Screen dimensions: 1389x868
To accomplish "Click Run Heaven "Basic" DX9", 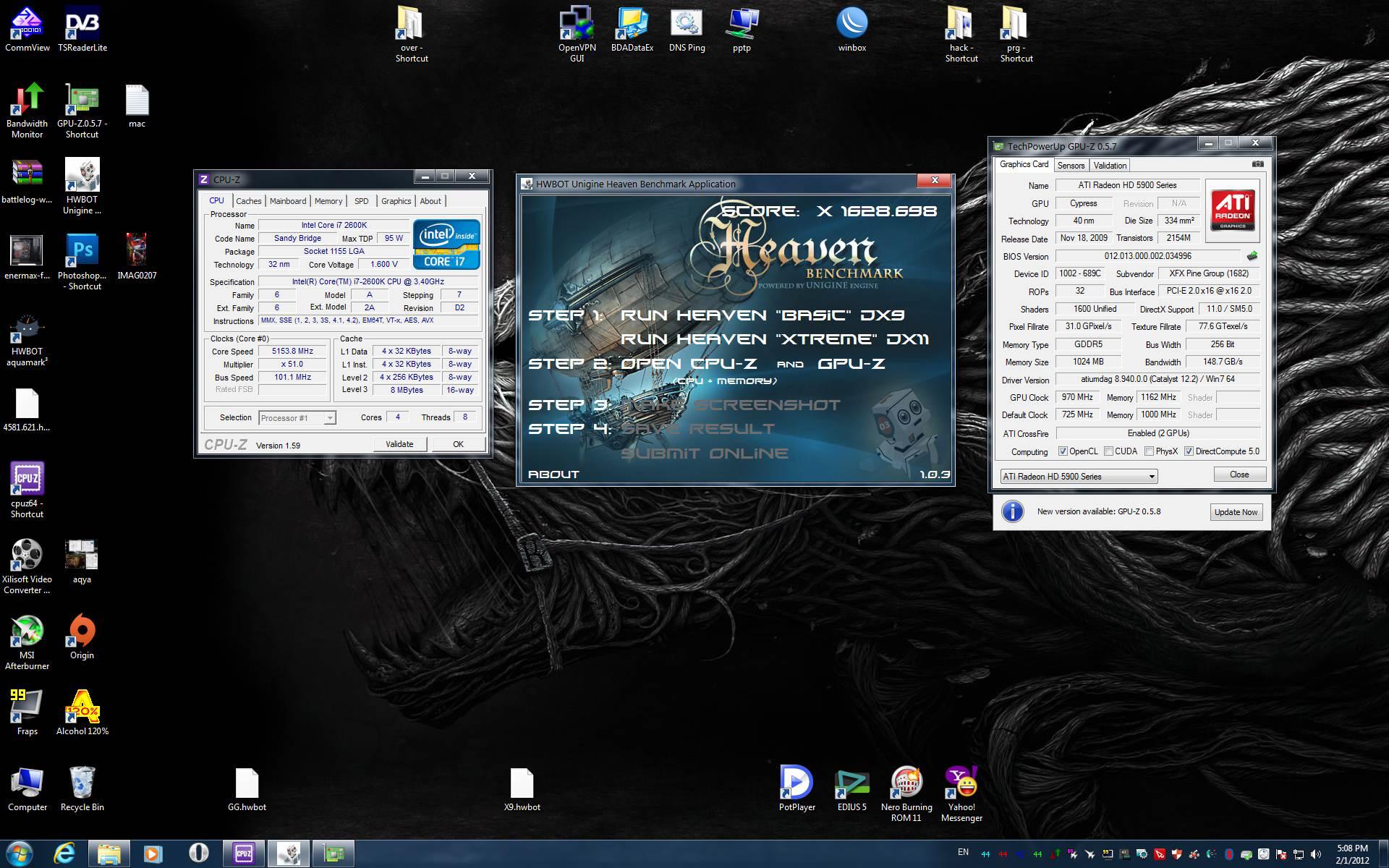I will click(763, 315).
